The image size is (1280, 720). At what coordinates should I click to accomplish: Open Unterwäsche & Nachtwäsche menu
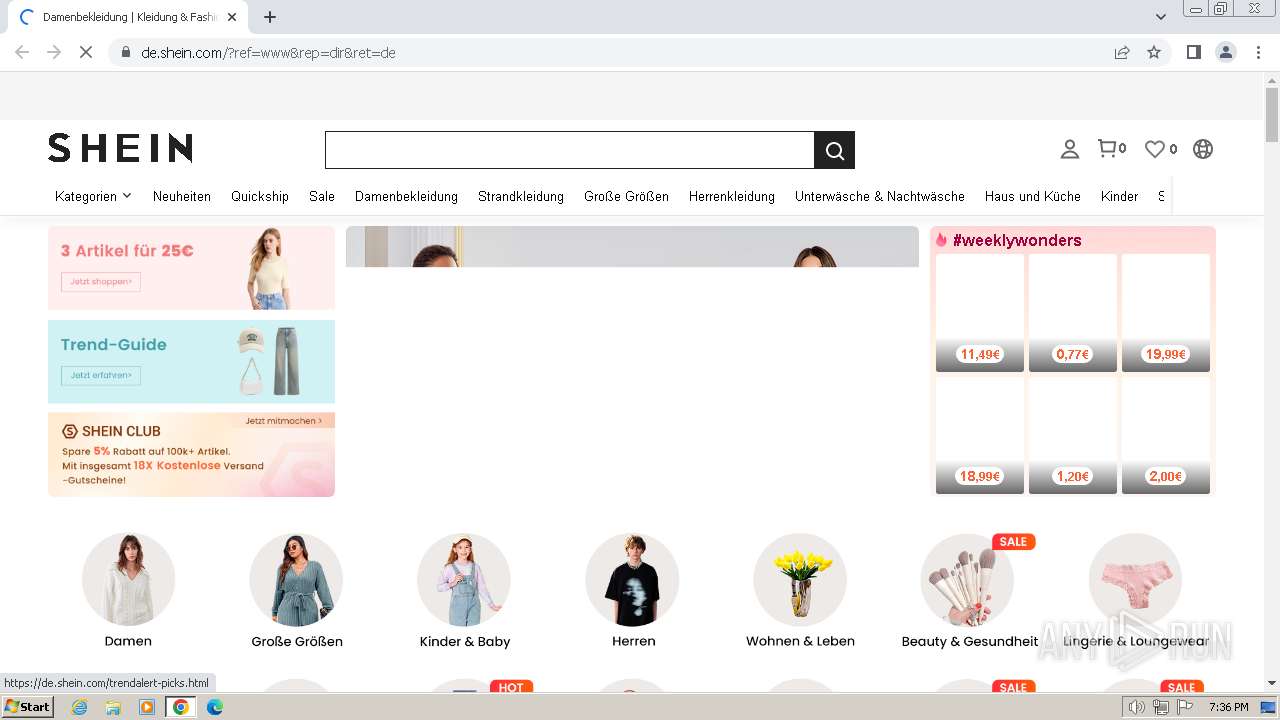[x=880, y=196]
